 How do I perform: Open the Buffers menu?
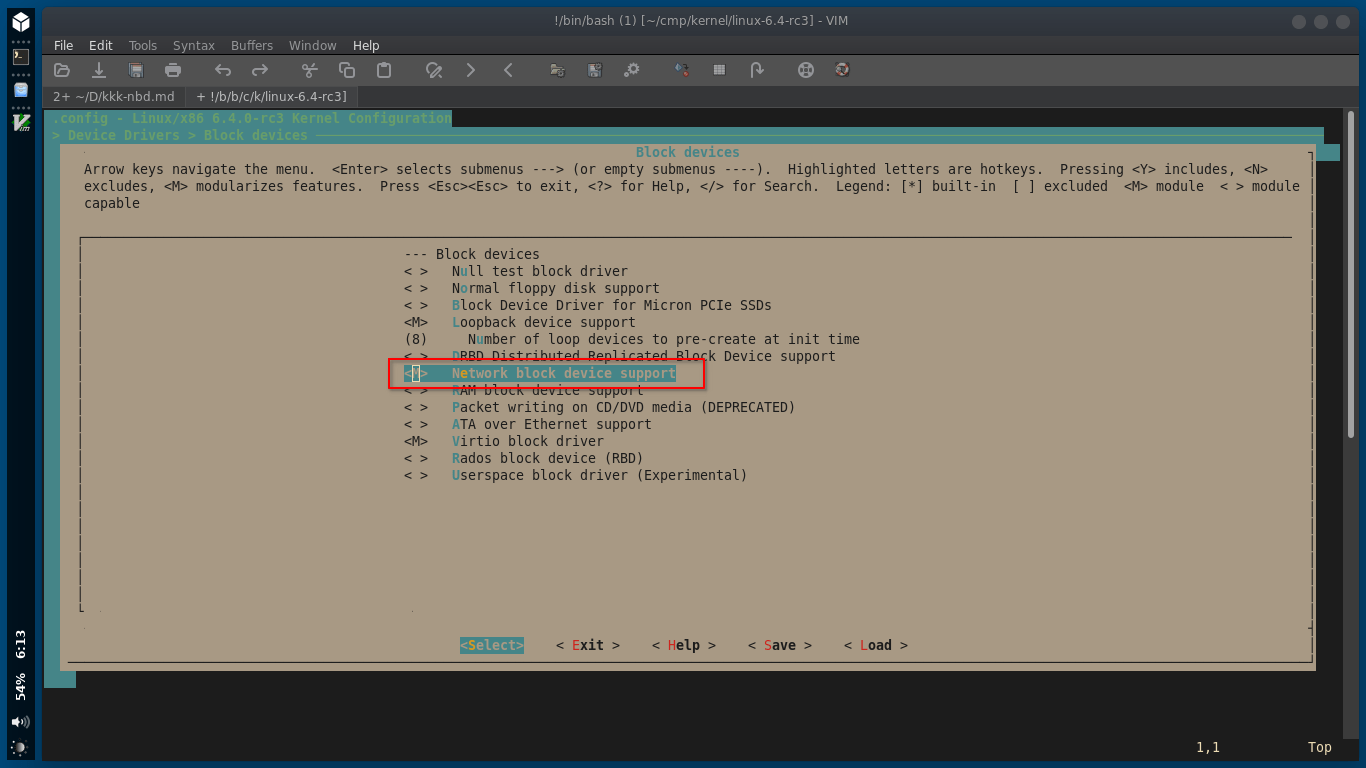point(252,45)
